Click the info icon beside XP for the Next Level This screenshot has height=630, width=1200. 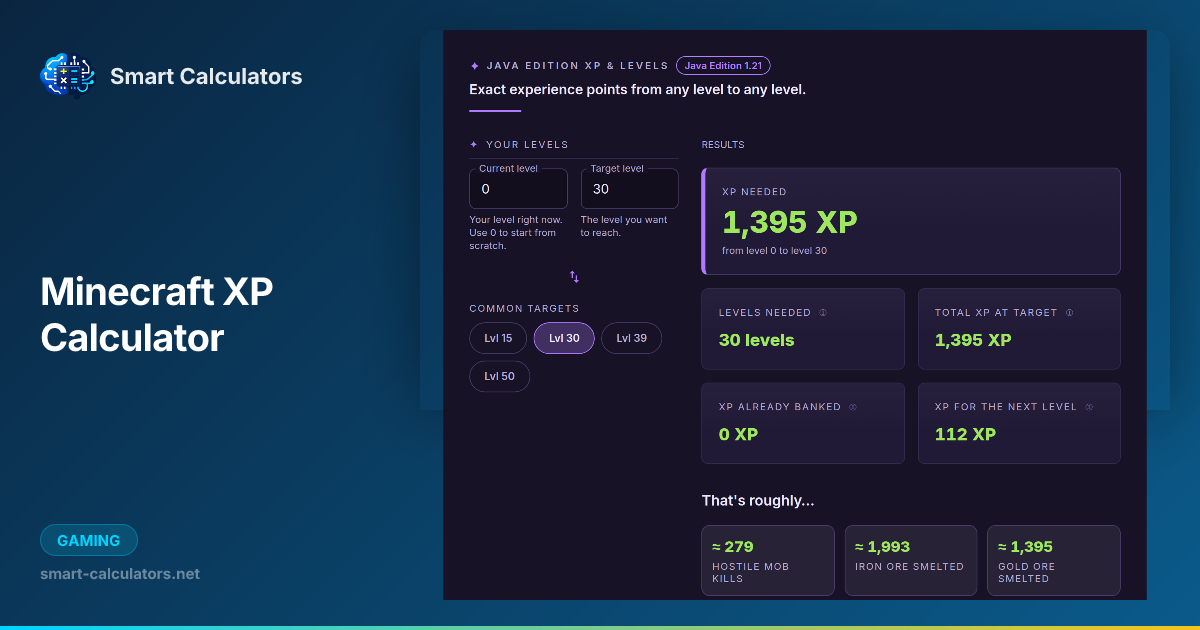point(1089,407)
